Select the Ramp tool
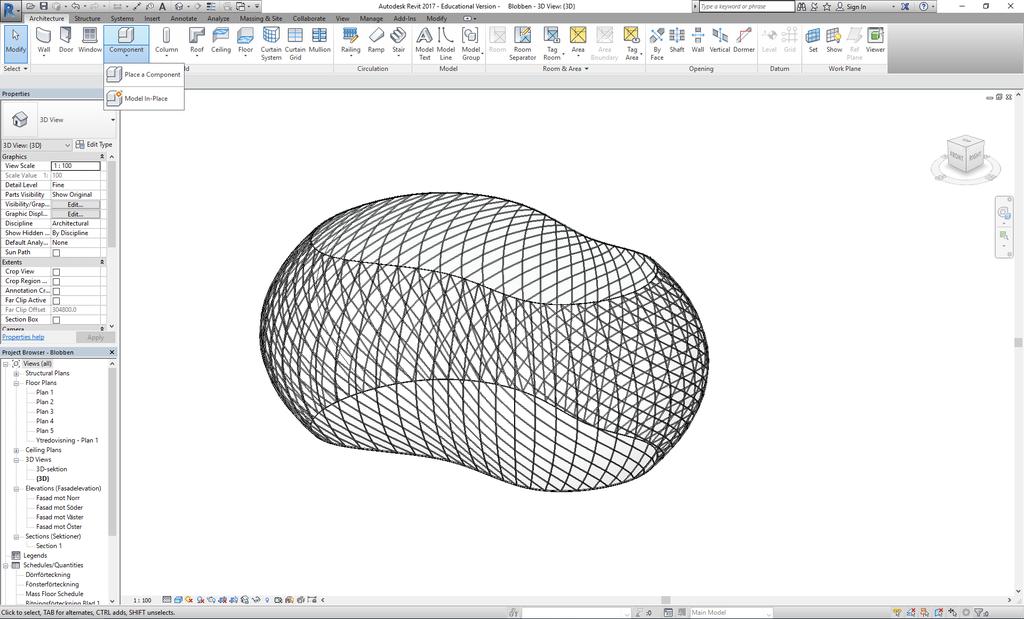The width and height of the screenshot is (1024, 619). (x=376, y=40)
